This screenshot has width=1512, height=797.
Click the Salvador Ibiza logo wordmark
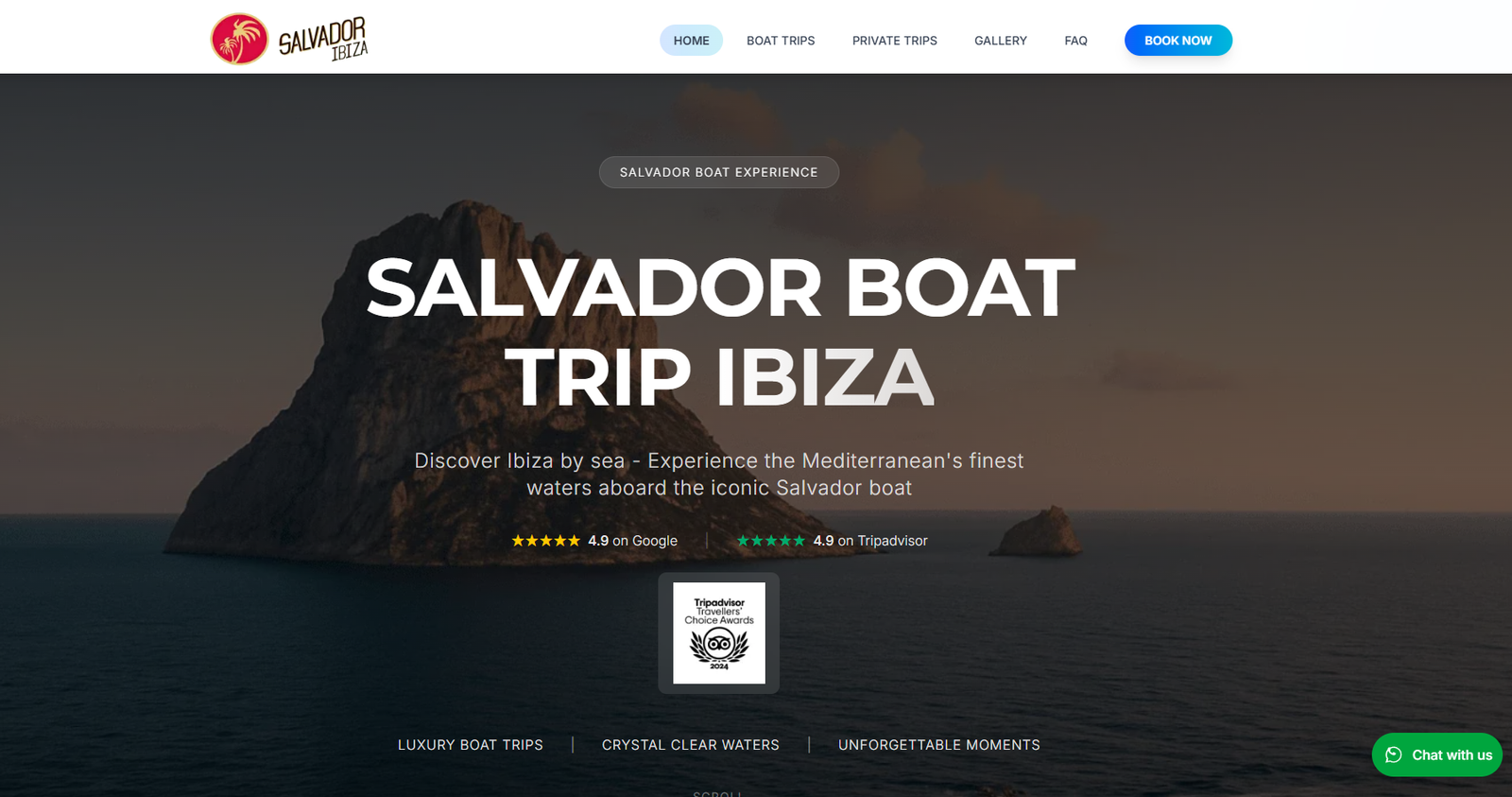click(323, 40)
